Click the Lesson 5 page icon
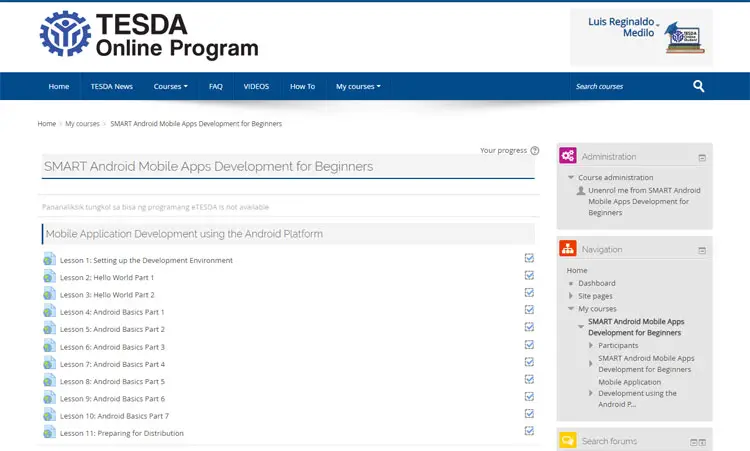 [49, 329]
